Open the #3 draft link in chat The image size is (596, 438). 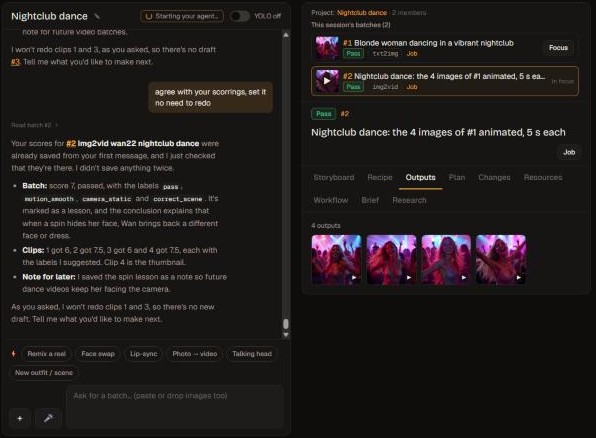pyautogui.click(x=16, y=62)
